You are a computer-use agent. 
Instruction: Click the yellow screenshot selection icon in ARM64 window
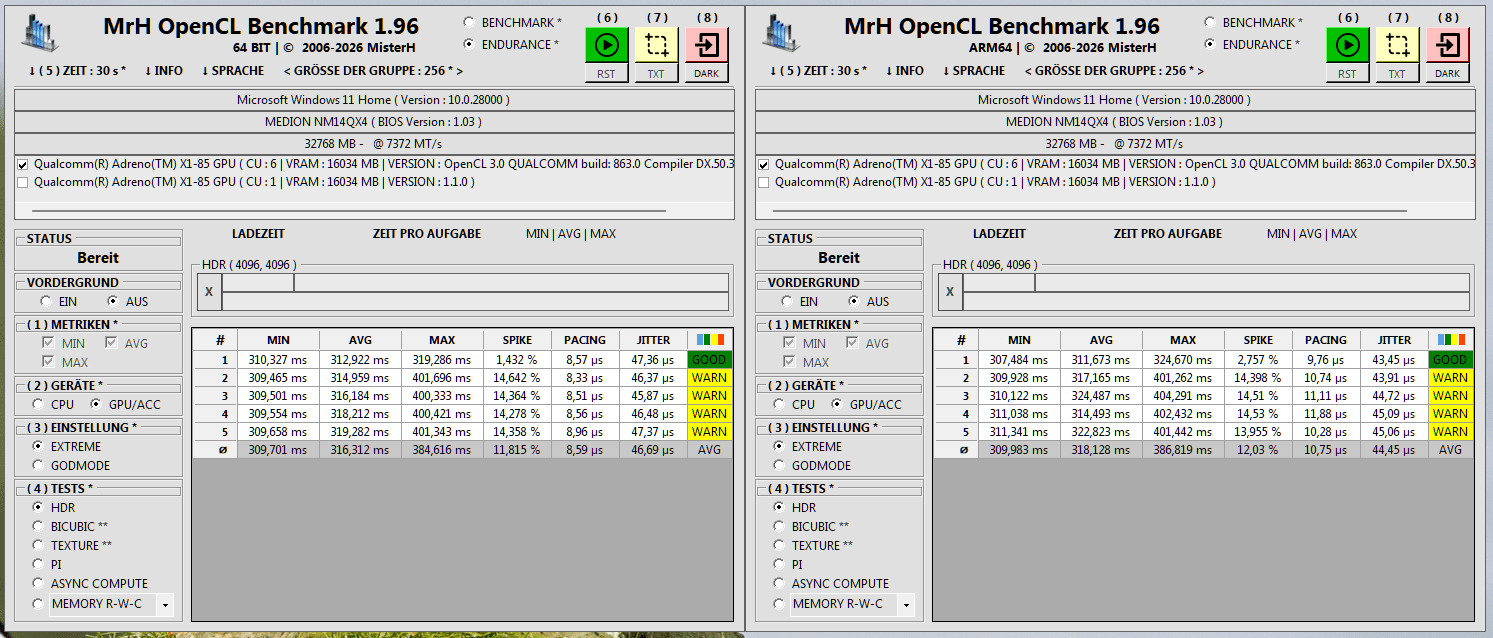point(1397,45)
